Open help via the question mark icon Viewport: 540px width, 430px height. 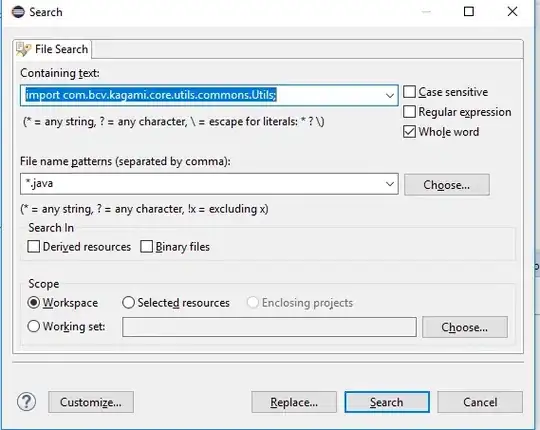(x=27, y=402)
